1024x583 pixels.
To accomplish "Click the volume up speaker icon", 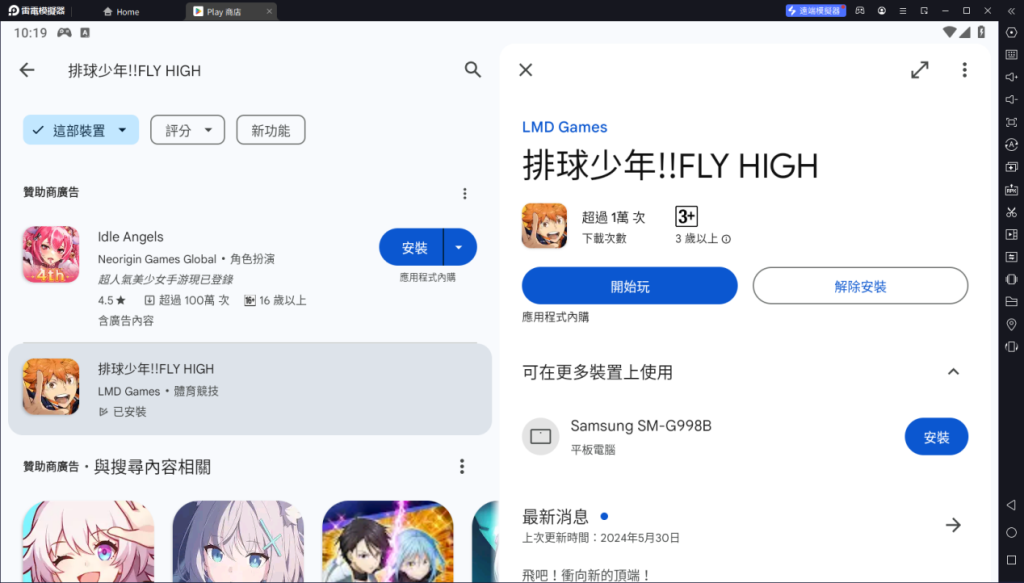I will 1011,77.
